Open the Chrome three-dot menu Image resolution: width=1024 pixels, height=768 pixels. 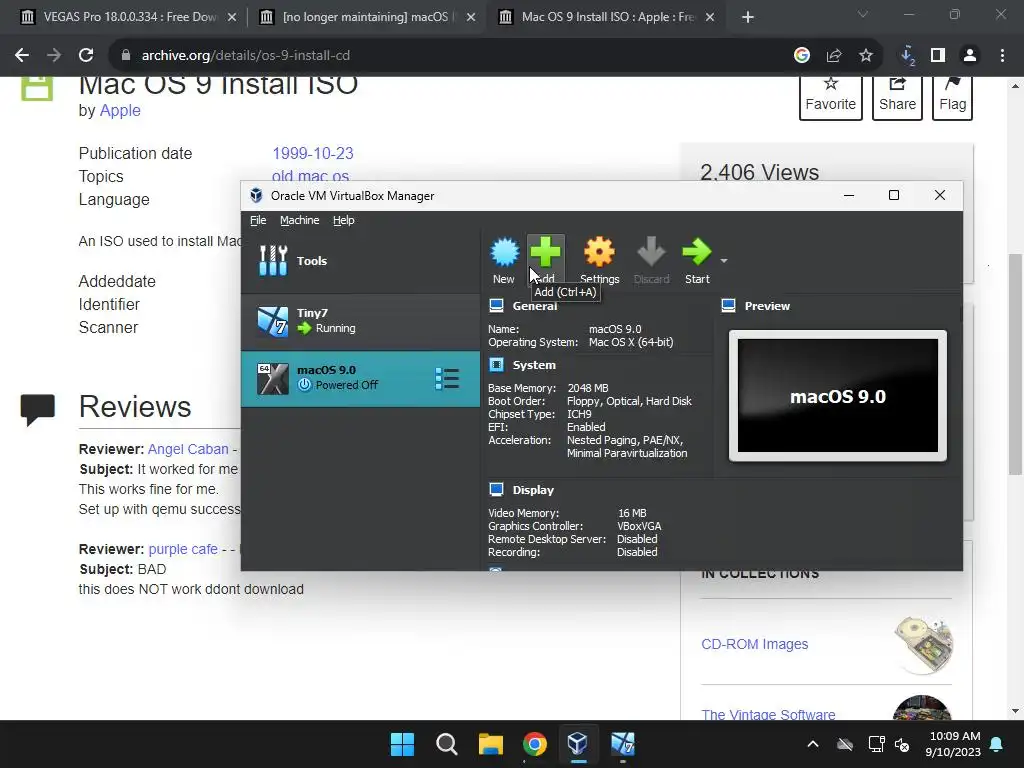click(x=1002, y=56)
